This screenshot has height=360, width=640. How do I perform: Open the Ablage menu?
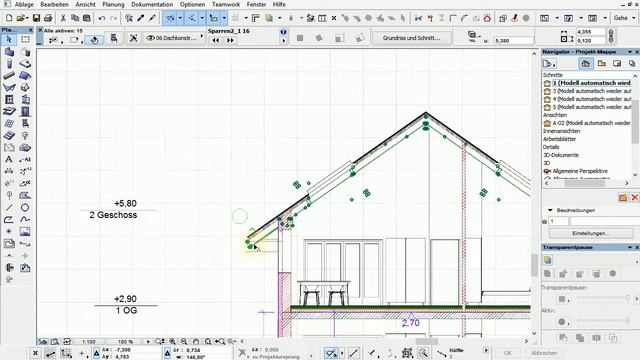click(x=24, y=4)
